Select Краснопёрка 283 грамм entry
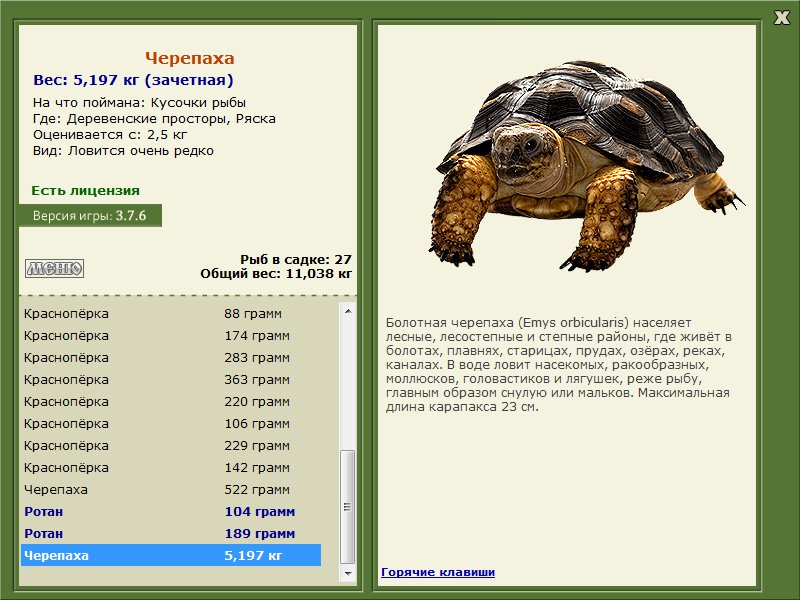 point(171,358)
